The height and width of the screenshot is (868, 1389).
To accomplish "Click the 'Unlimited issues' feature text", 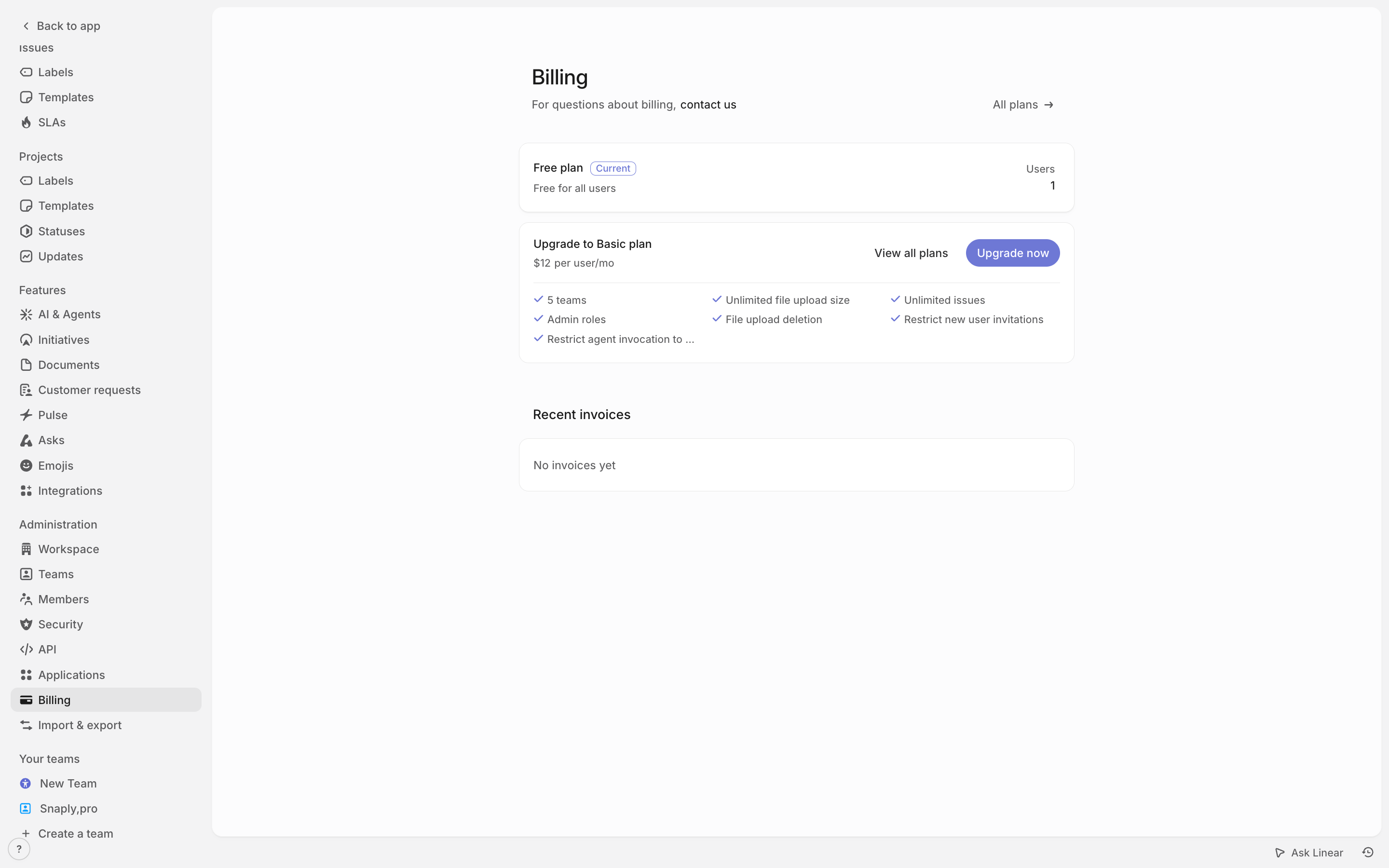I will tap(944, 300).
